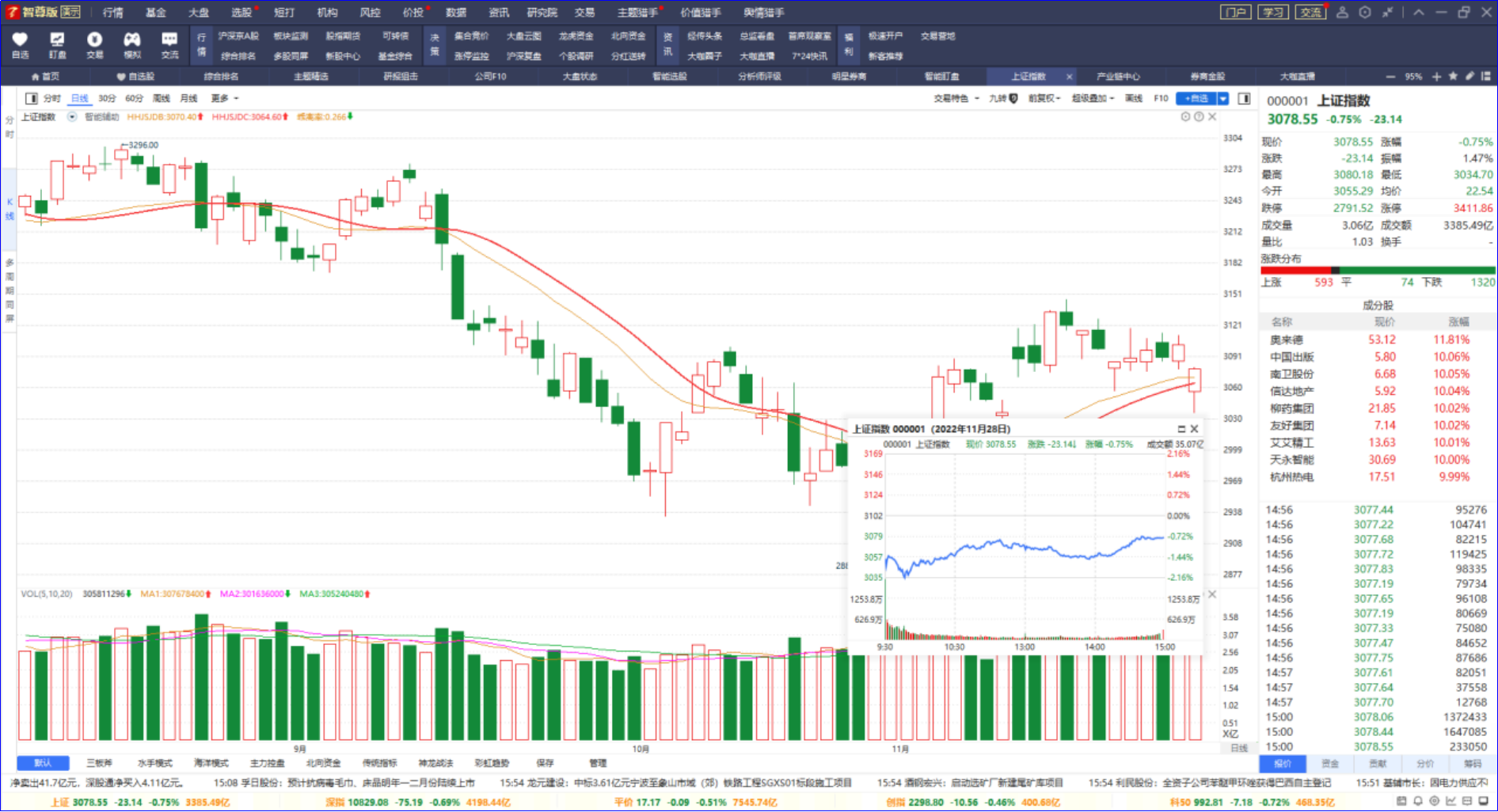Collapse the toolbar with the up-chevron icon
The height and width of the screenshot is (812, 1498).
[x=1419, y=12]
